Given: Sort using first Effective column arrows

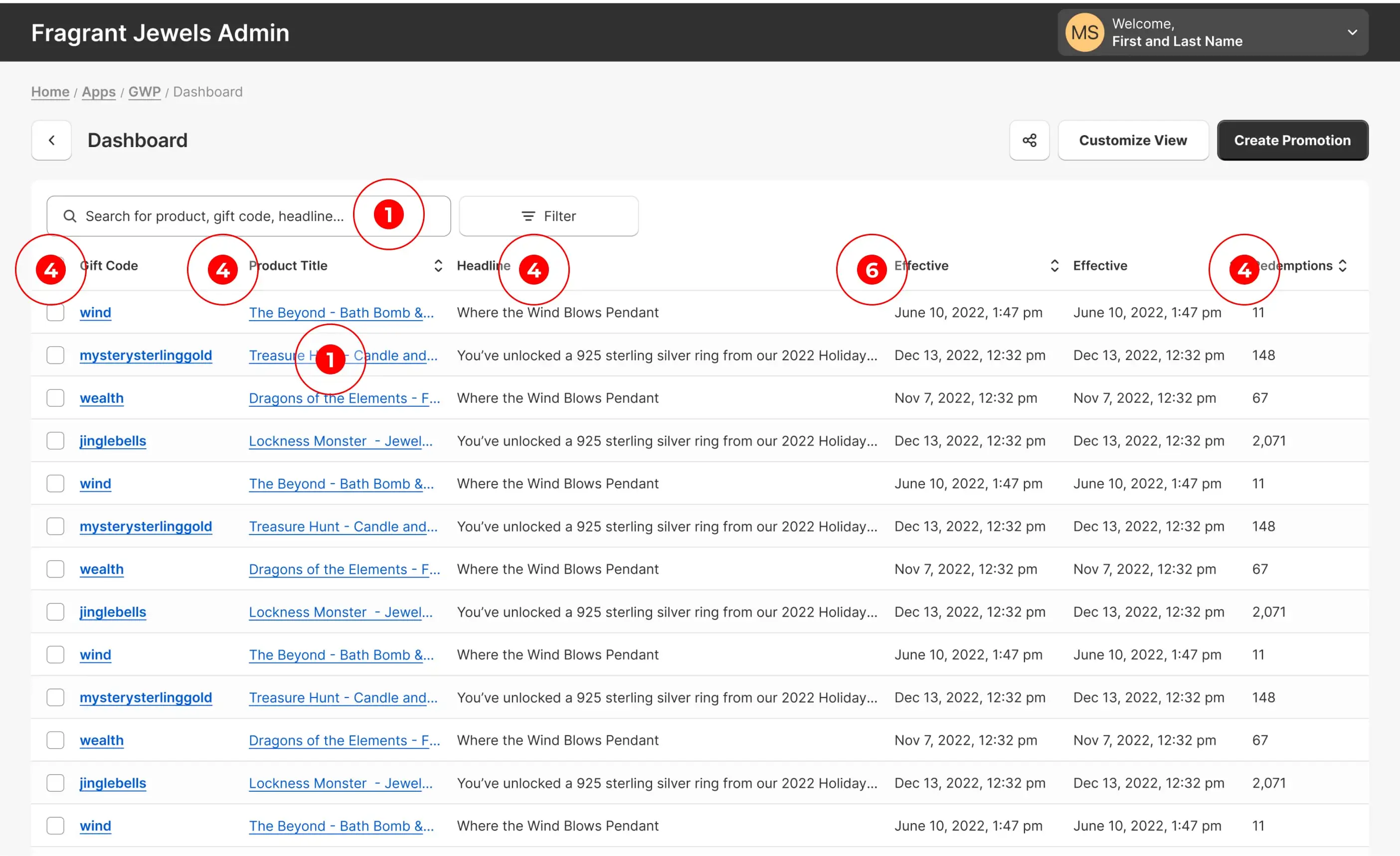Looking at the screenshot, I should click(1054, 265).
